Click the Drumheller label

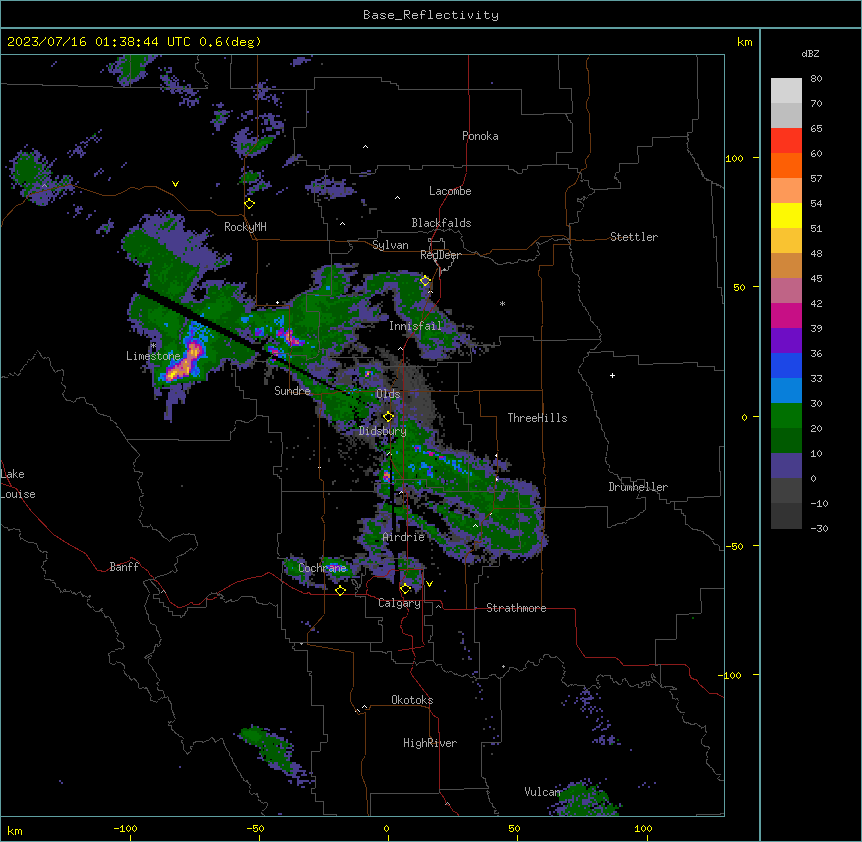638,487
